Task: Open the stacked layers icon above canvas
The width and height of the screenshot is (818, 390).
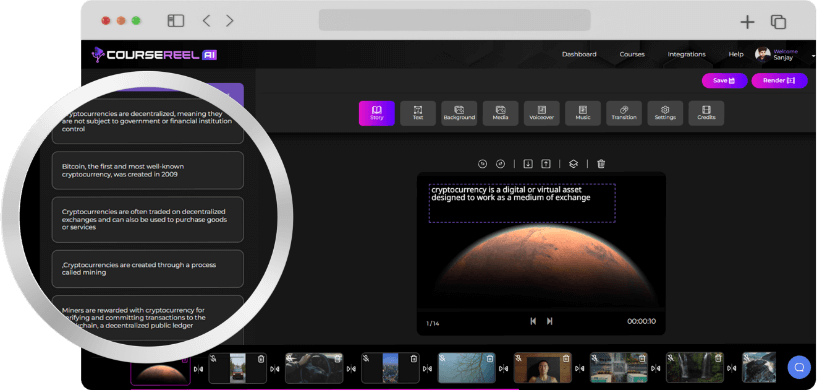Action: [573, 164]
